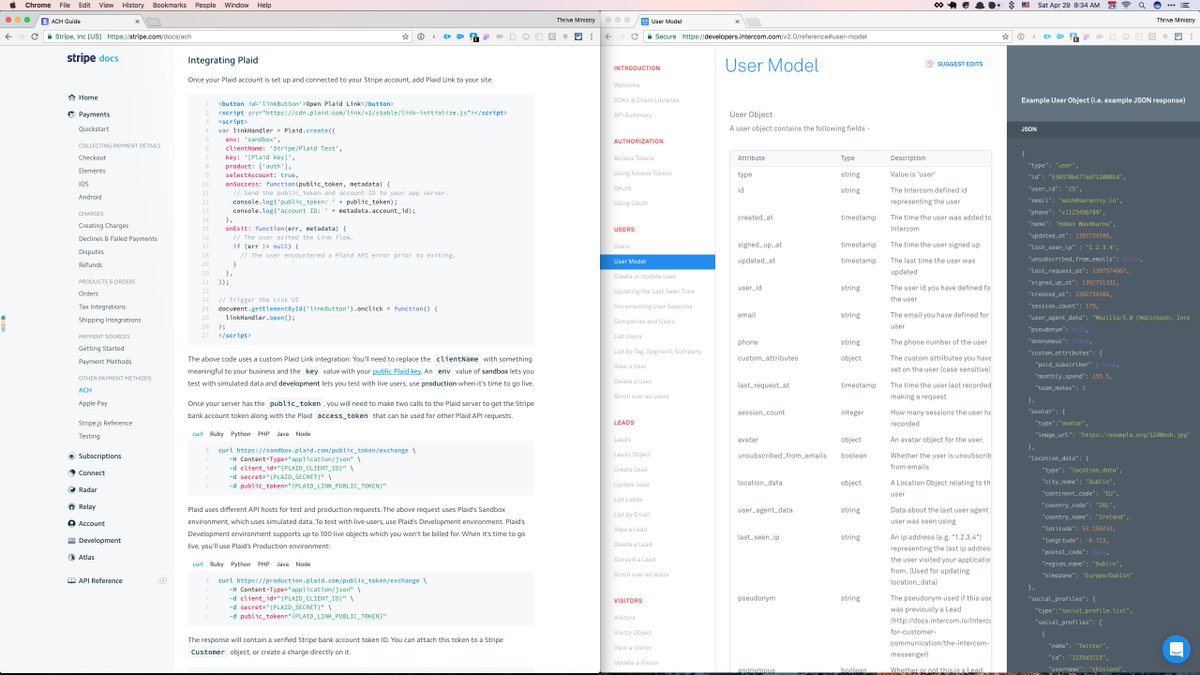
Task: Open Shipping Integrations in Stripe sidebar
Action: (x=110, y=321)
